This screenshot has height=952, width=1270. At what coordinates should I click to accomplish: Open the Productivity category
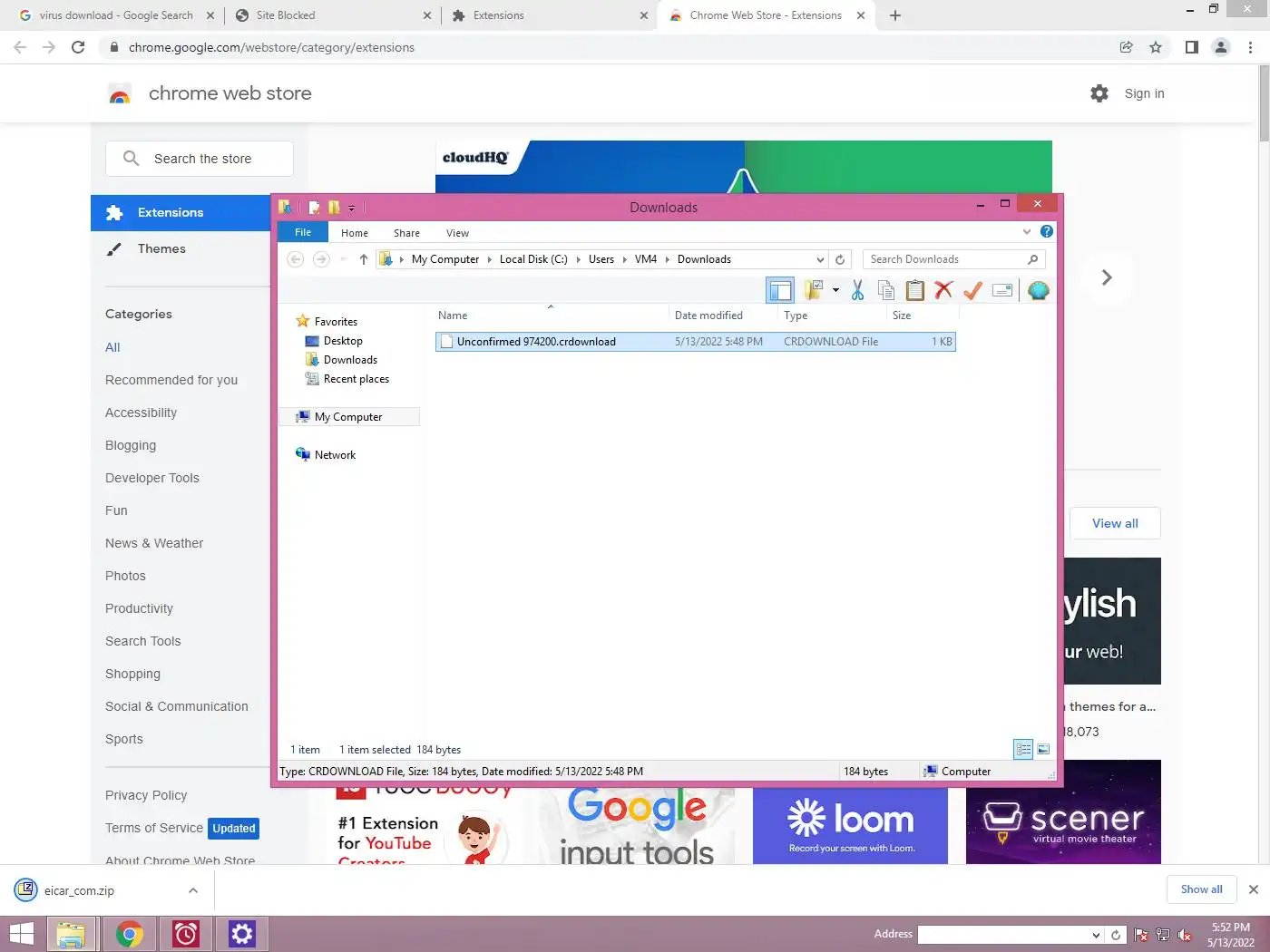[139, 608]
